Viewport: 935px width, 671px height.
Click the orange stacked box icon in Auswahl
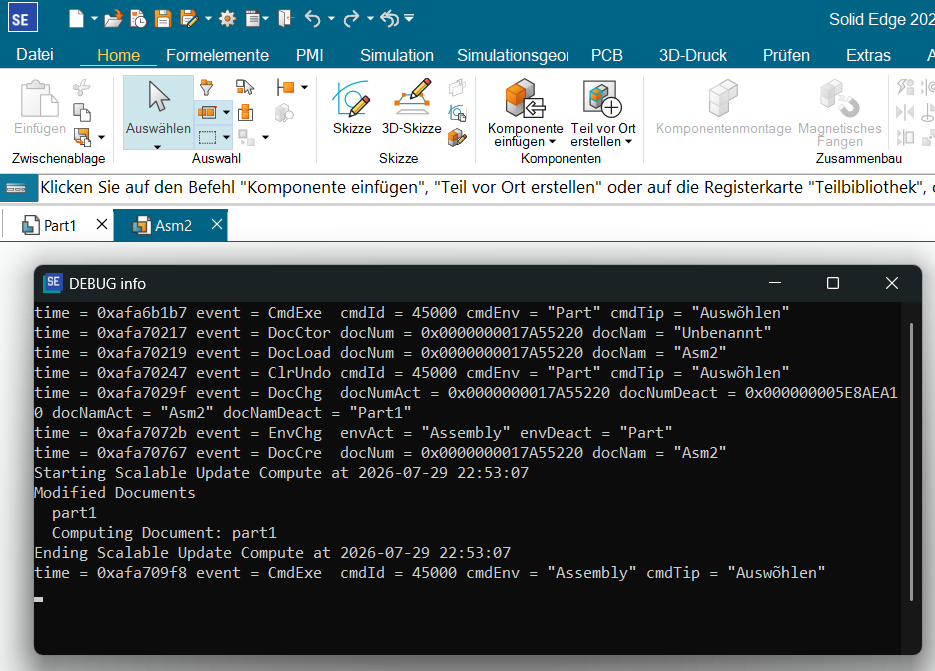pos(245,112)
